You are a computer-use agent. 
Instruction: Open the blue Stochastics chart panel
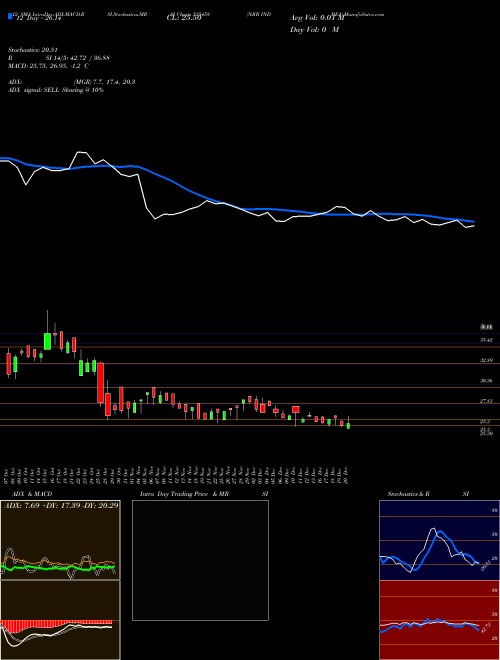pos(439,540)
